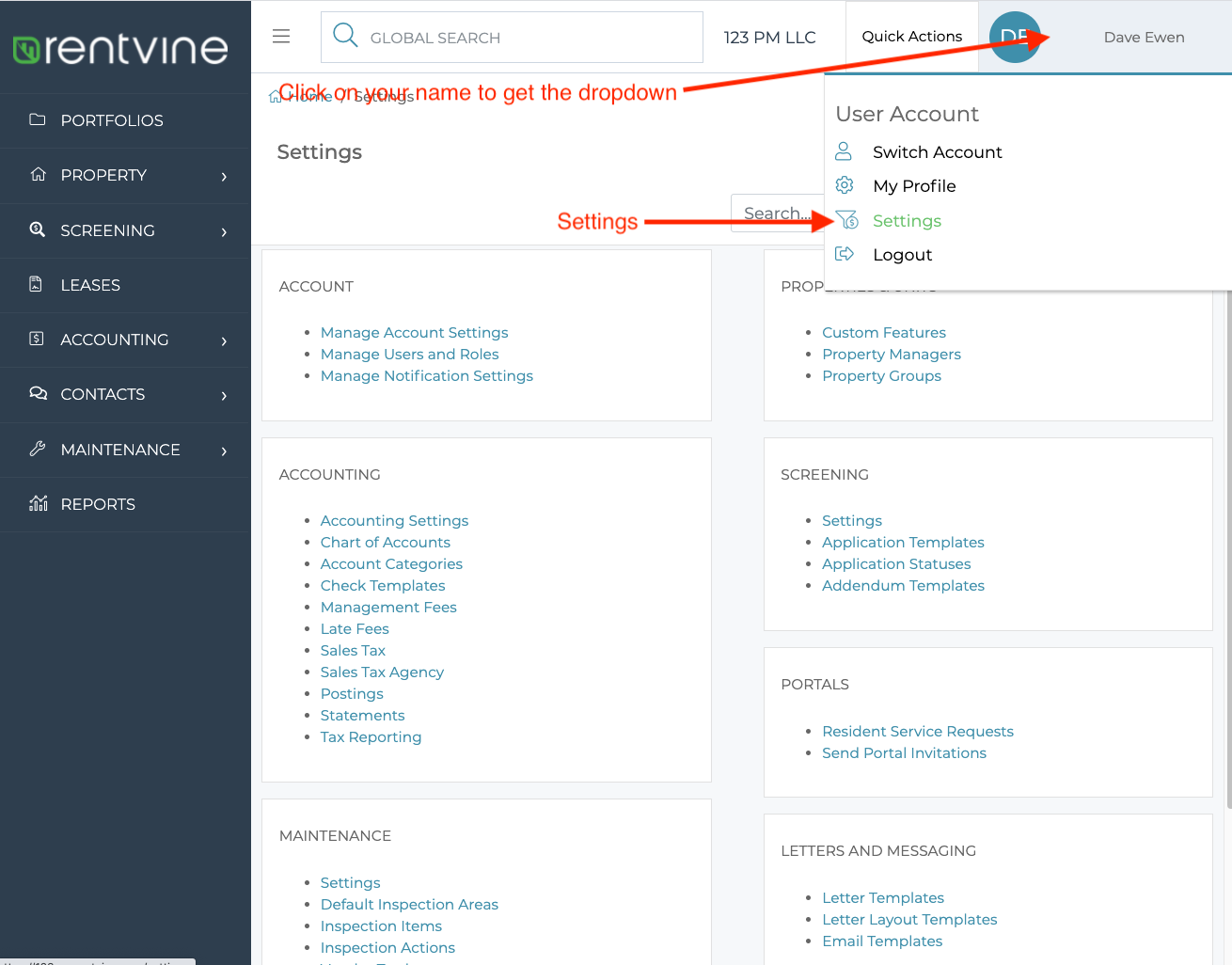
Task: Expand the Contacts submenu chevron
Action: [x=224, y=395]
